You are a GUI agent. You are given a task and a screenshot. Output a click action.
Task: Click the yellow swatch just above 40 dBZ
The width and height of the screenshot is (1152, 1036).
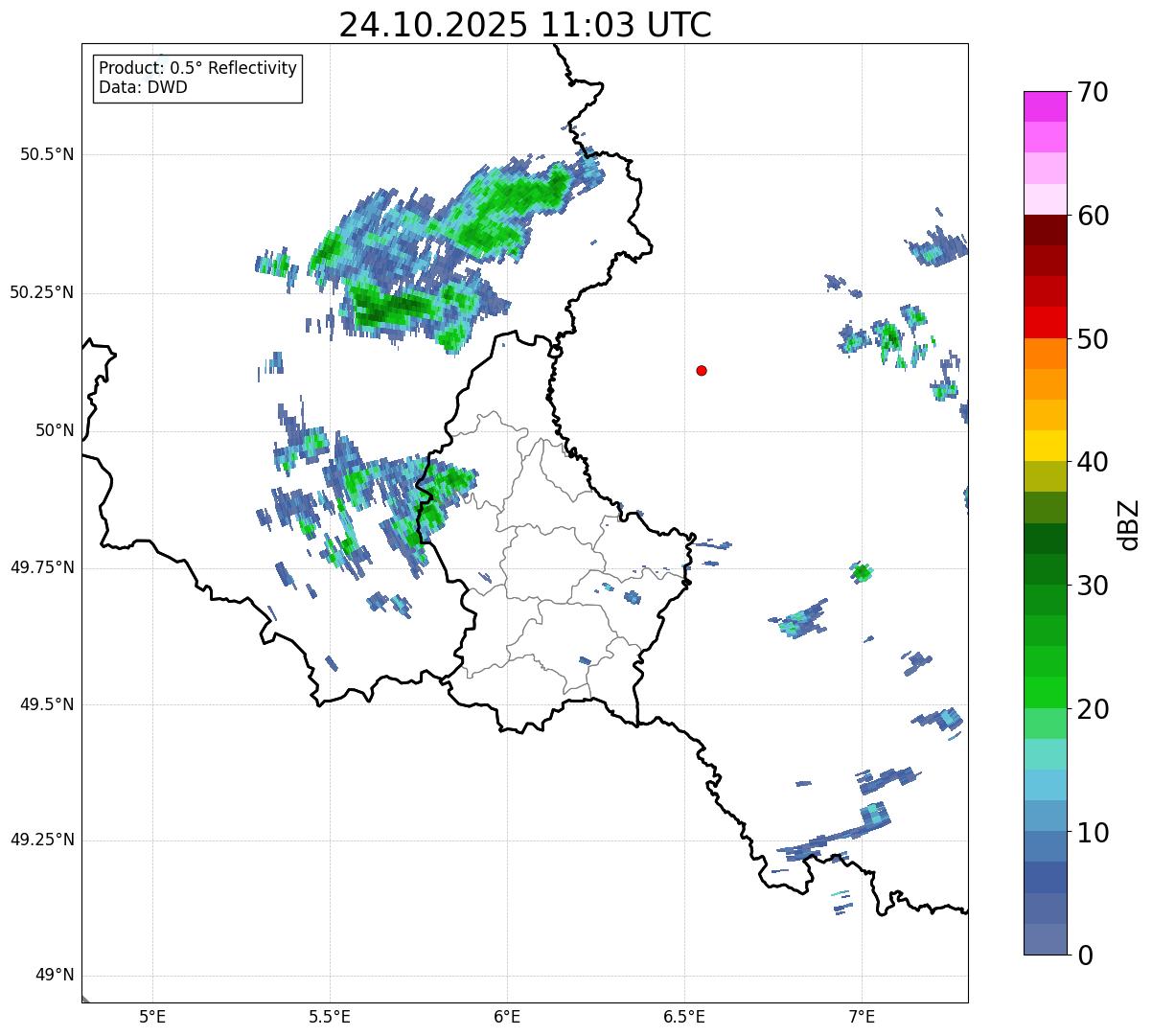click(1046, 446)
